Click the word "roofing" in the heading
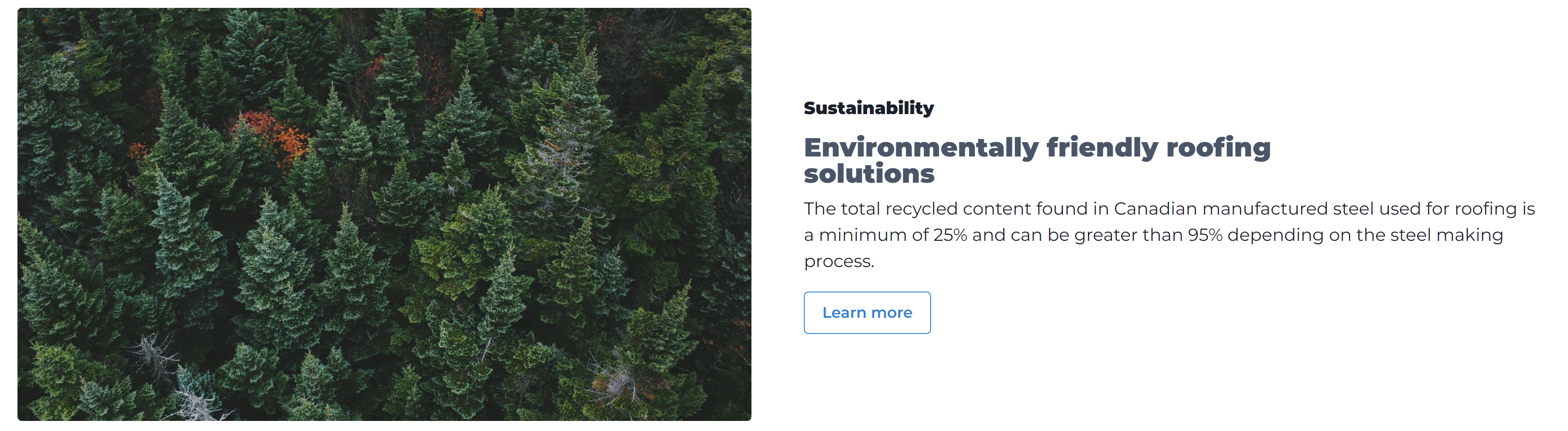This screenshot has height=431, width=1568. click(x=1218, y=148)
